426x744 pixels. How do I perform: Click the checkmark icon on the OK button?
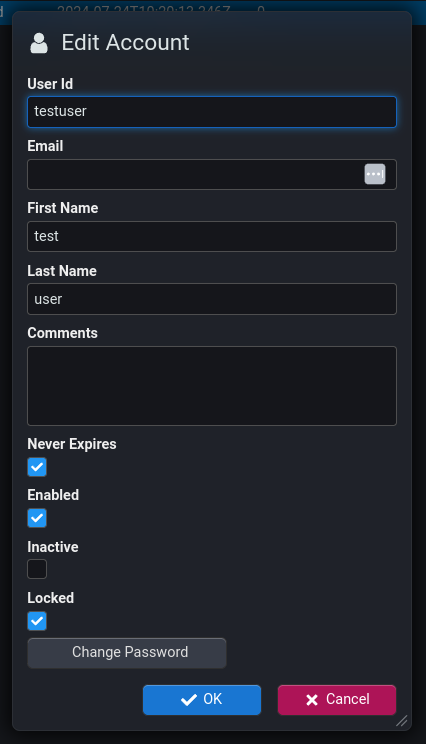point(189,699)
